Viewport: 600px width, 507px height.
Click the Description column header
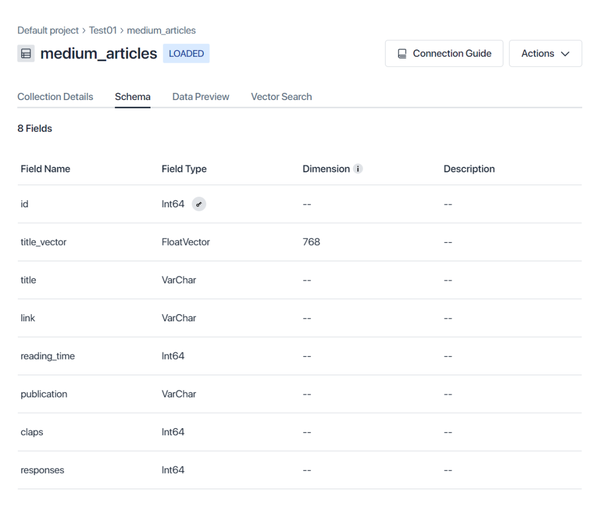pyautogui.click(x=469, y=169)
